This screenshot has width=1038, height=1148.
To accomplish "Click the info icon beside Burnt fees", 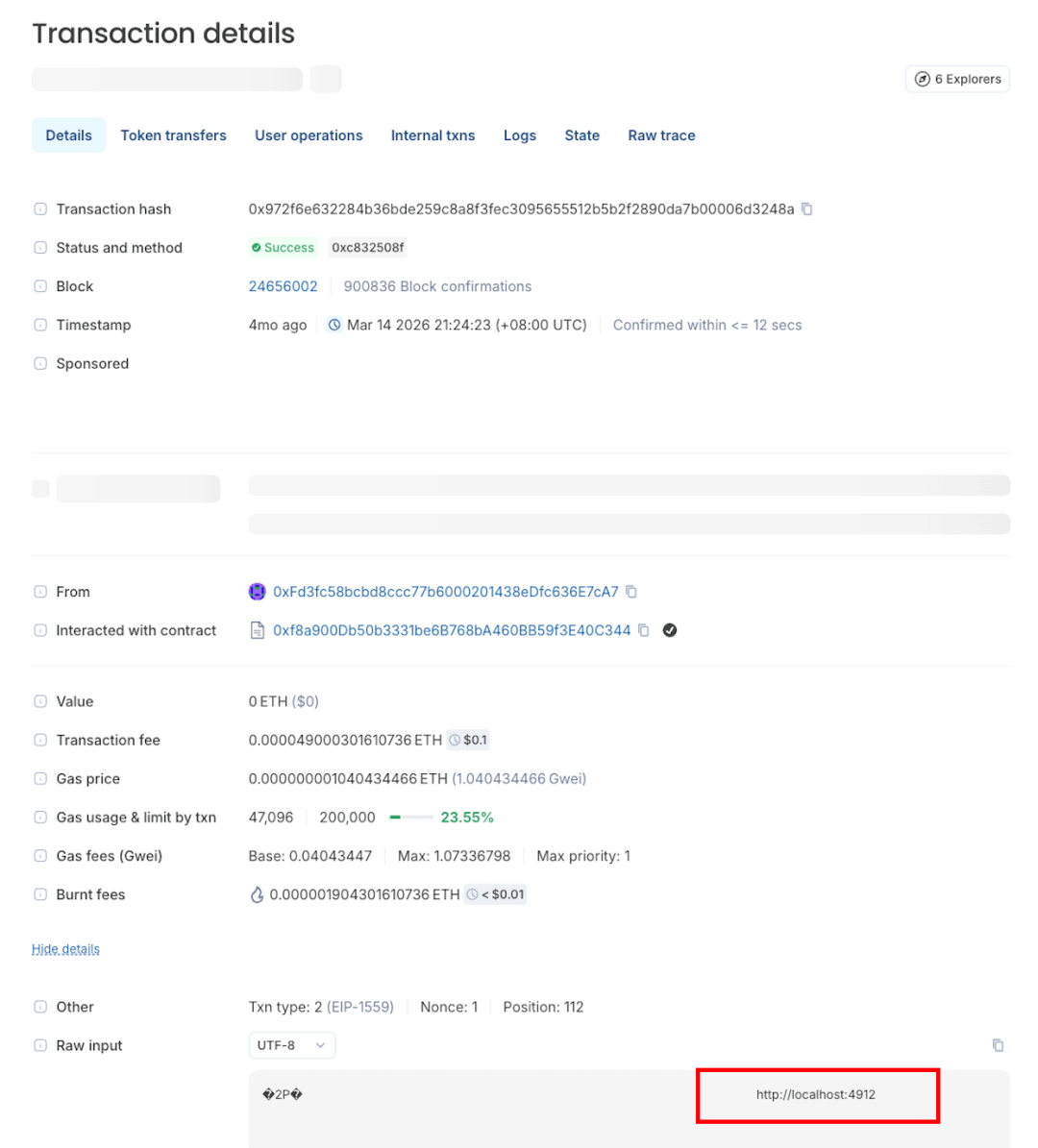I will pyautogui.click(x=40, y=894).
